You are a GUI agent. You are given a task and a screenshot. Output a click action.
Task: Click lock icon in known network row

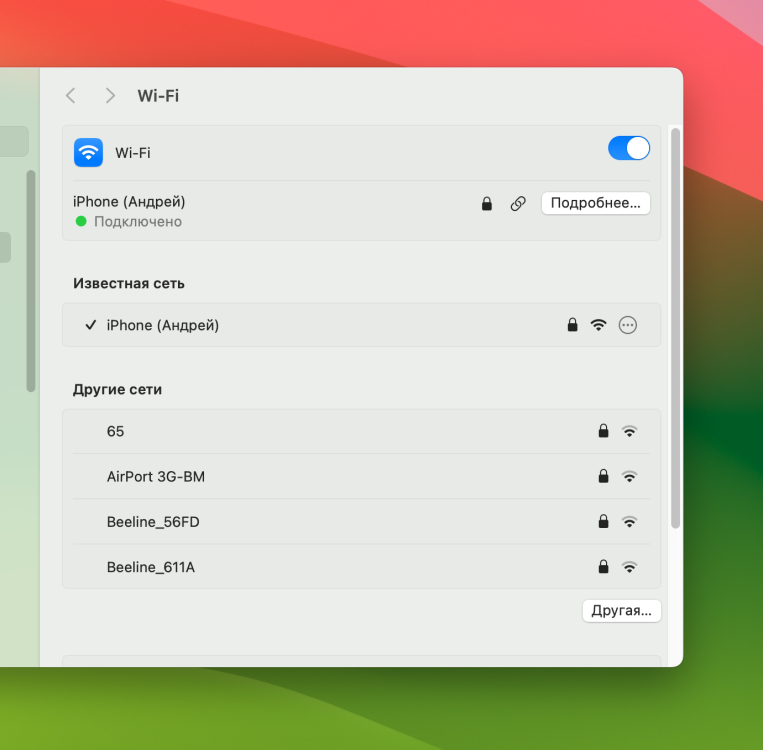tap(573, 325)
